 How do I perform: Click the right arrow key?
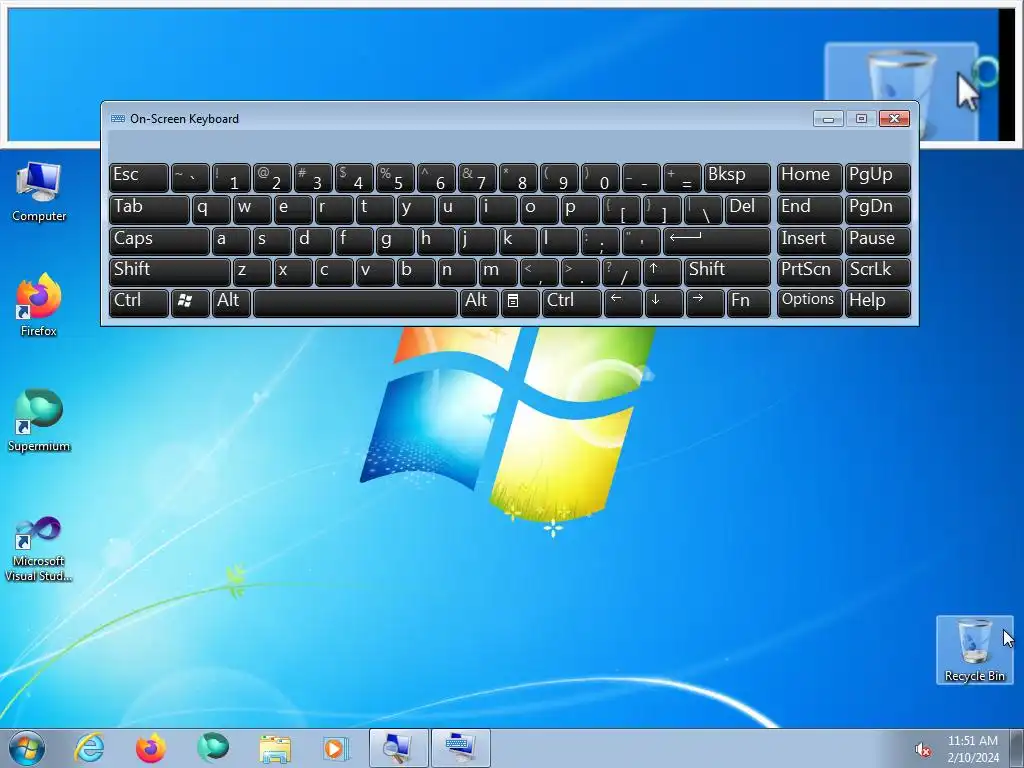pos(705,303)
